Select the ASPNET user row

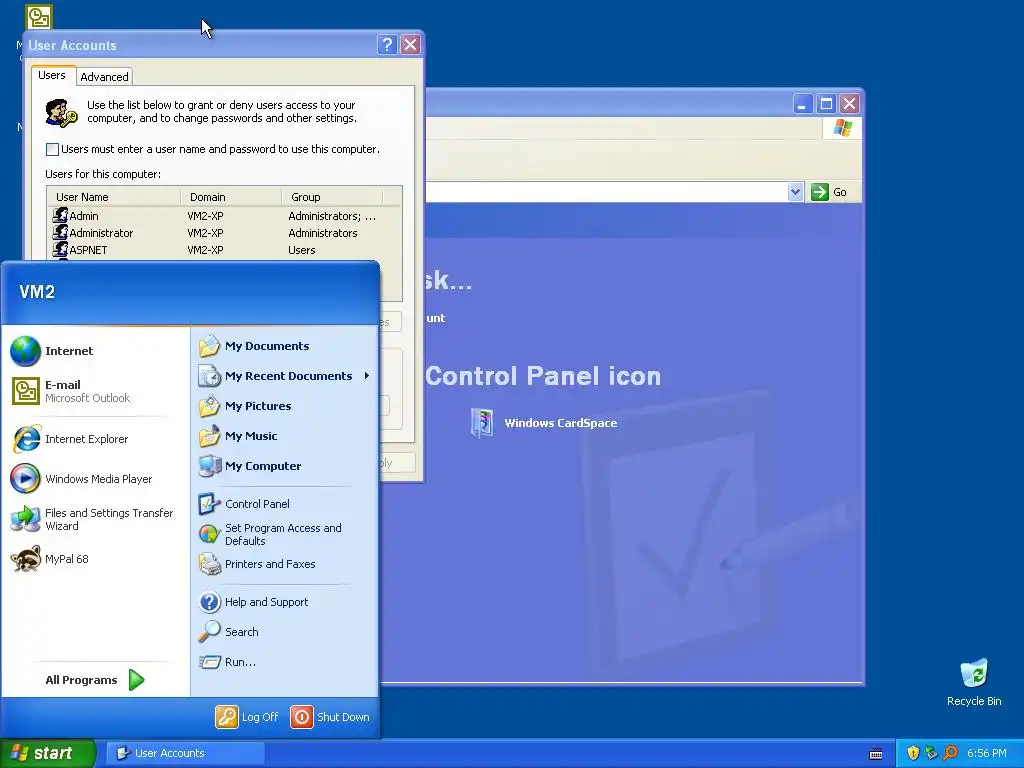(224, 250)
